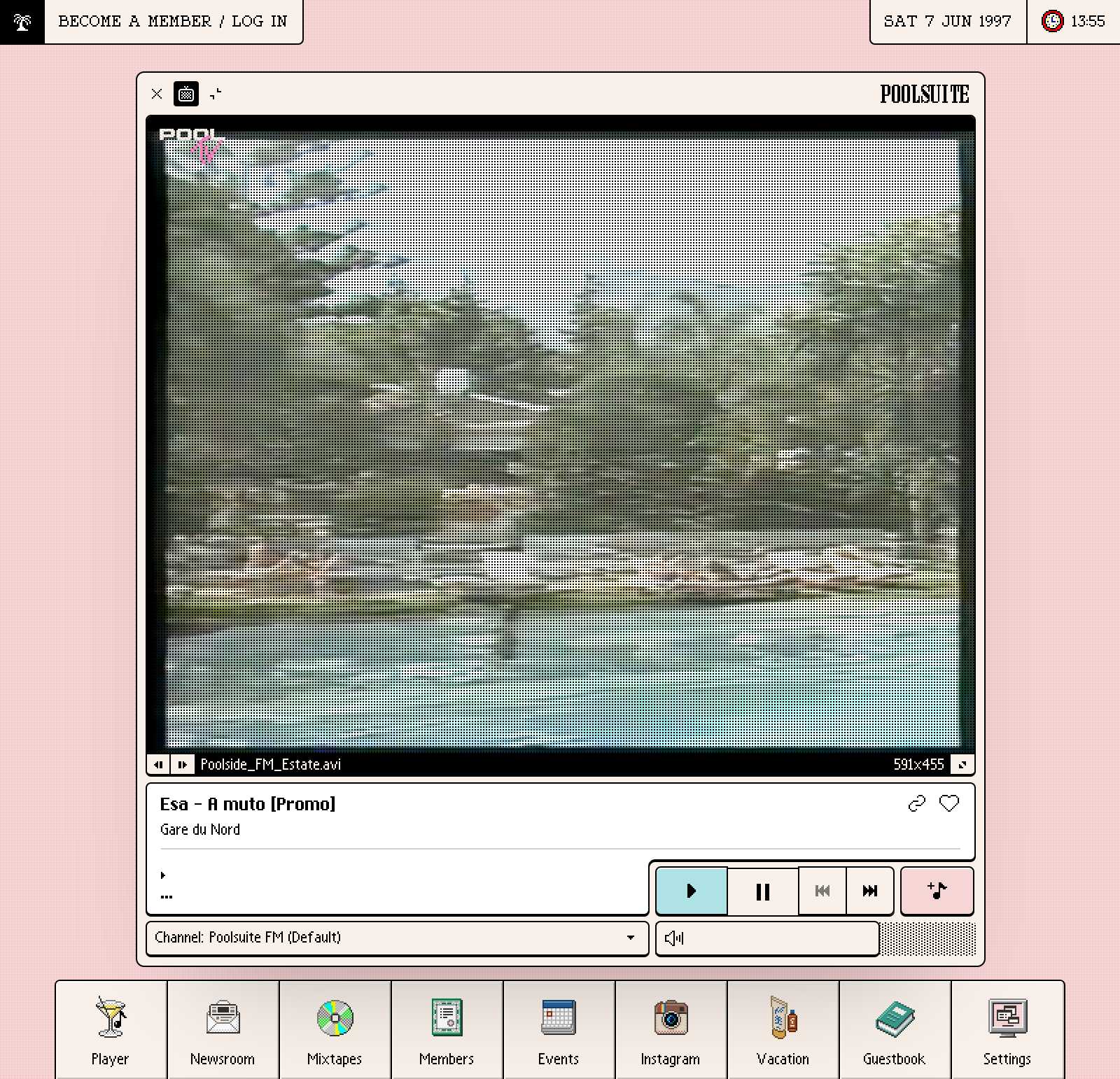This screenshot has width=1120, height=1079.
Task: Click the 591x455 resolution text
Action: click(918, 764)
